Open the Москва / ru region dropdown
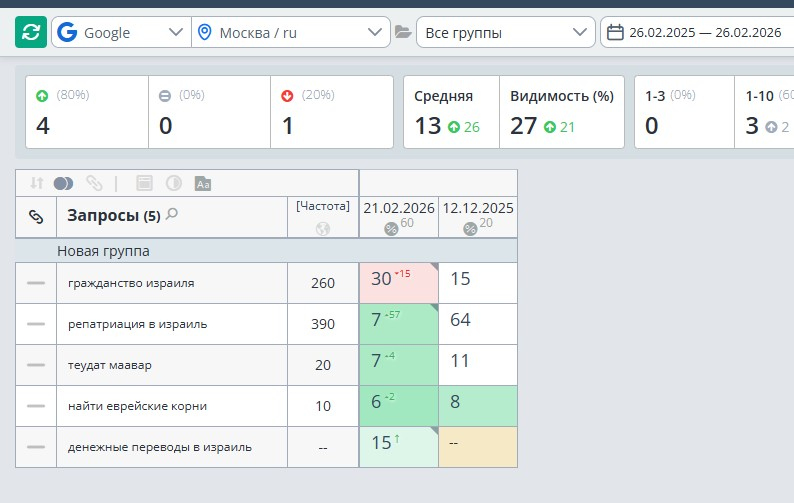 [291, 32]
